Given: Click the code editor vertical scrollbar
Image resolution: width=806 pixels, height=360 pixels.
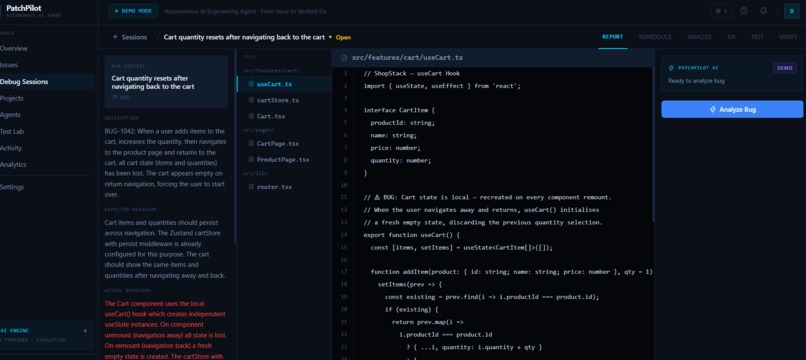Looking at the screenshot, I should point(653,144).
